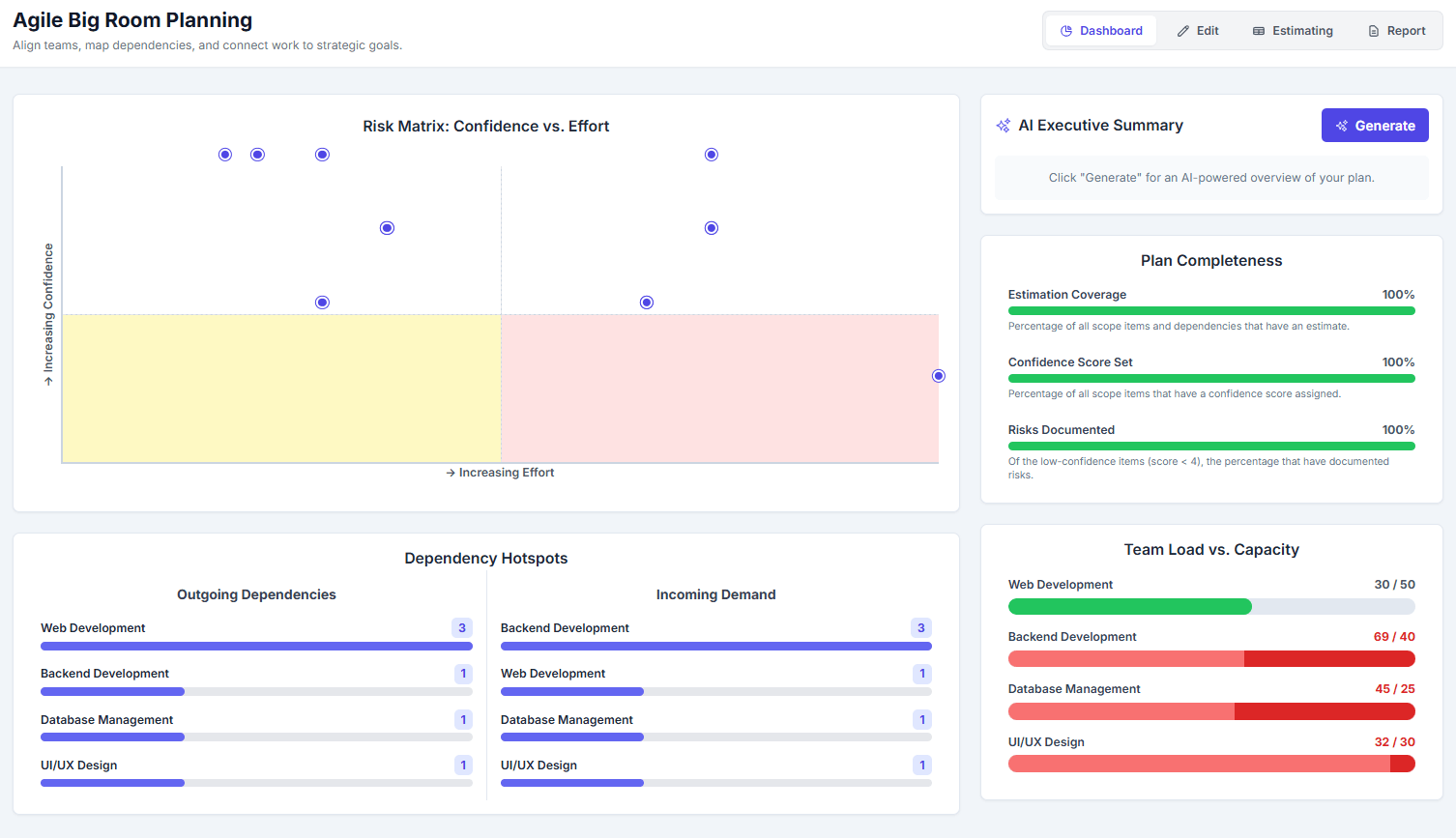Viewport: 1456px width, 838px height.
Task: Click the sparkle icon inside the Generate button
Action: point(1341,125)
